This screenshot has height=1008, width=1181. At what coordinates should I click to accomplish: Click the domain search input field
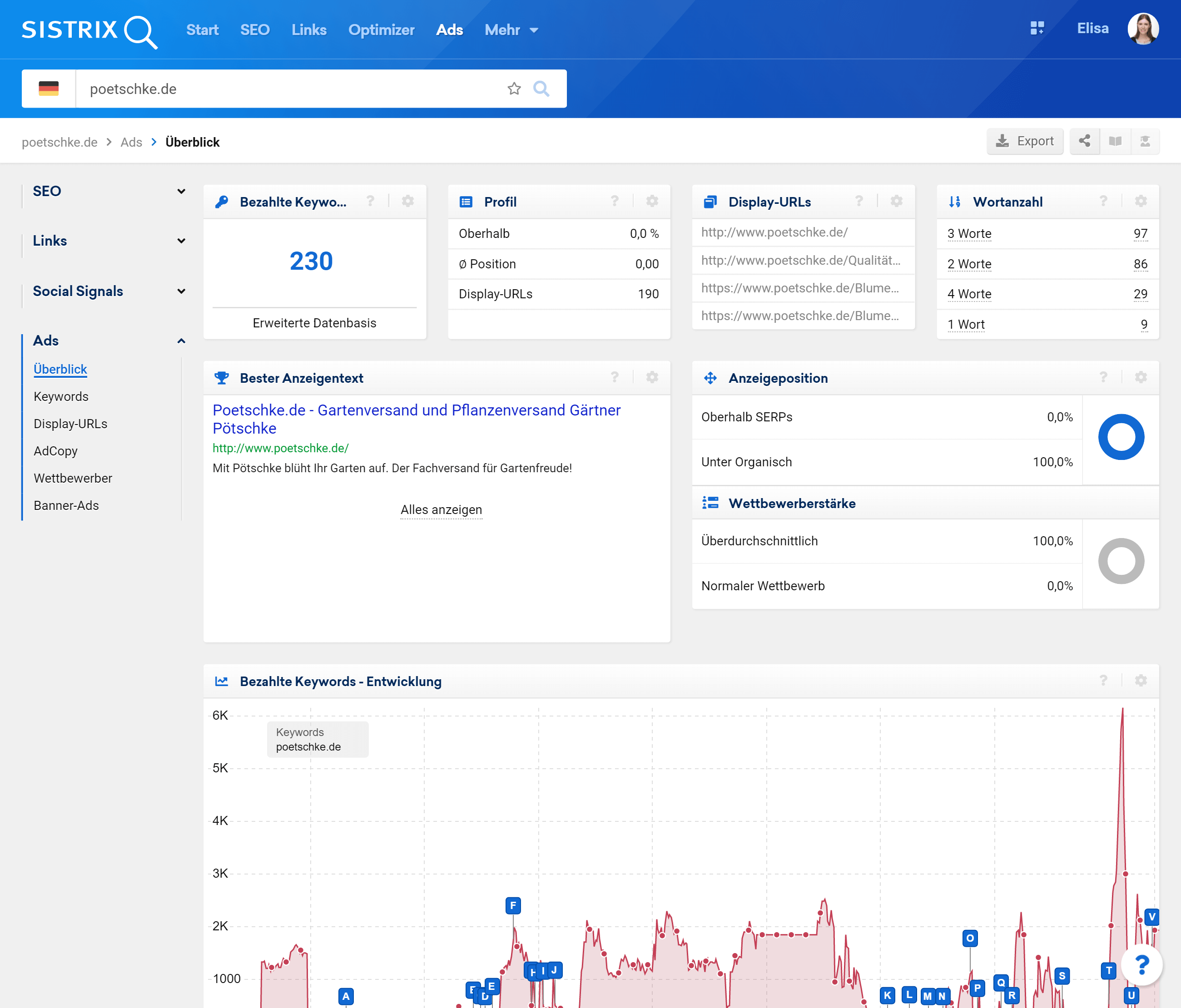coord(285,89)
